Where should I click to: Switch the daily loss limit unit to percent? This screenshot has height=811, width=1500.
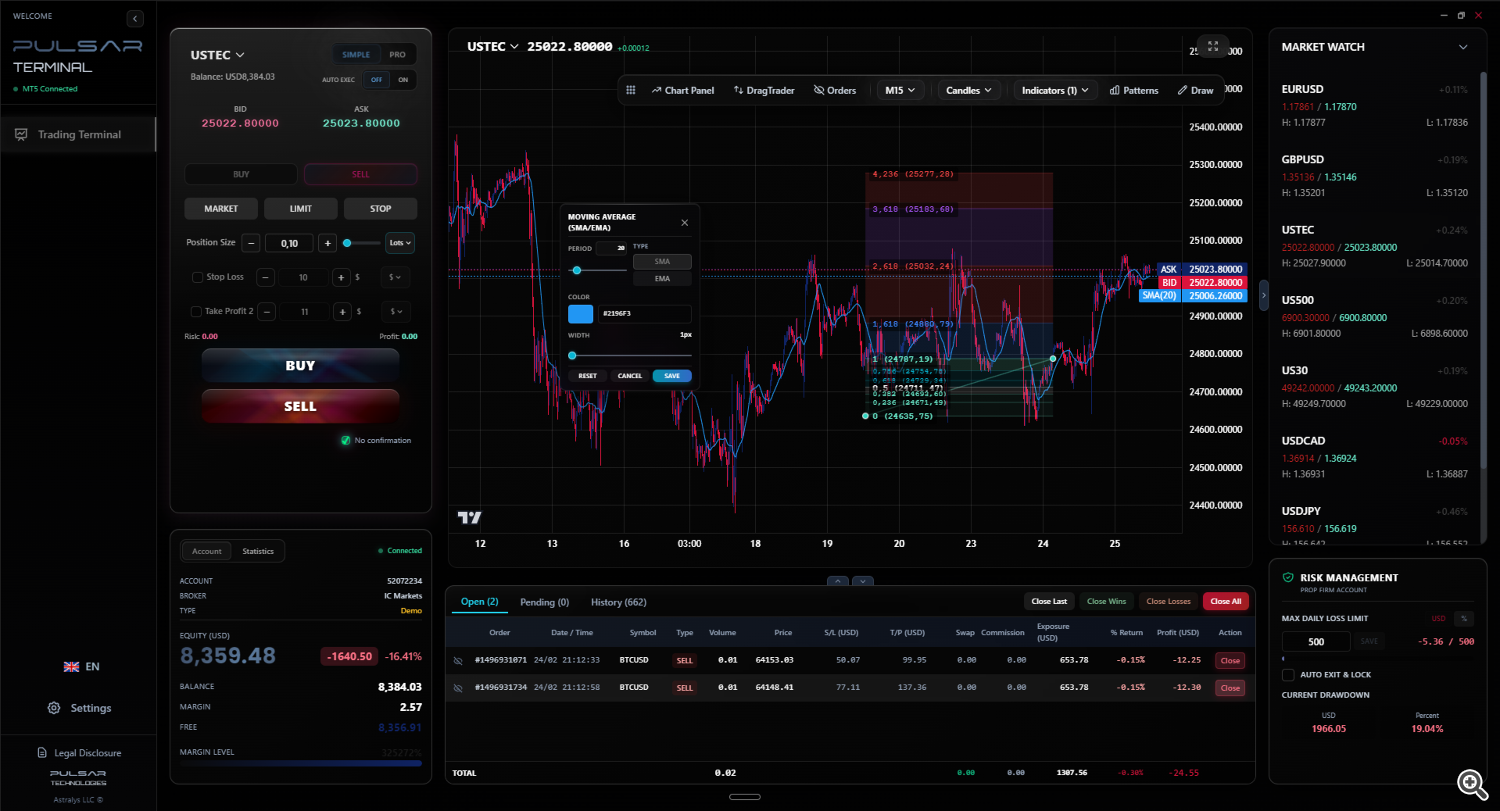point(1464,618)
